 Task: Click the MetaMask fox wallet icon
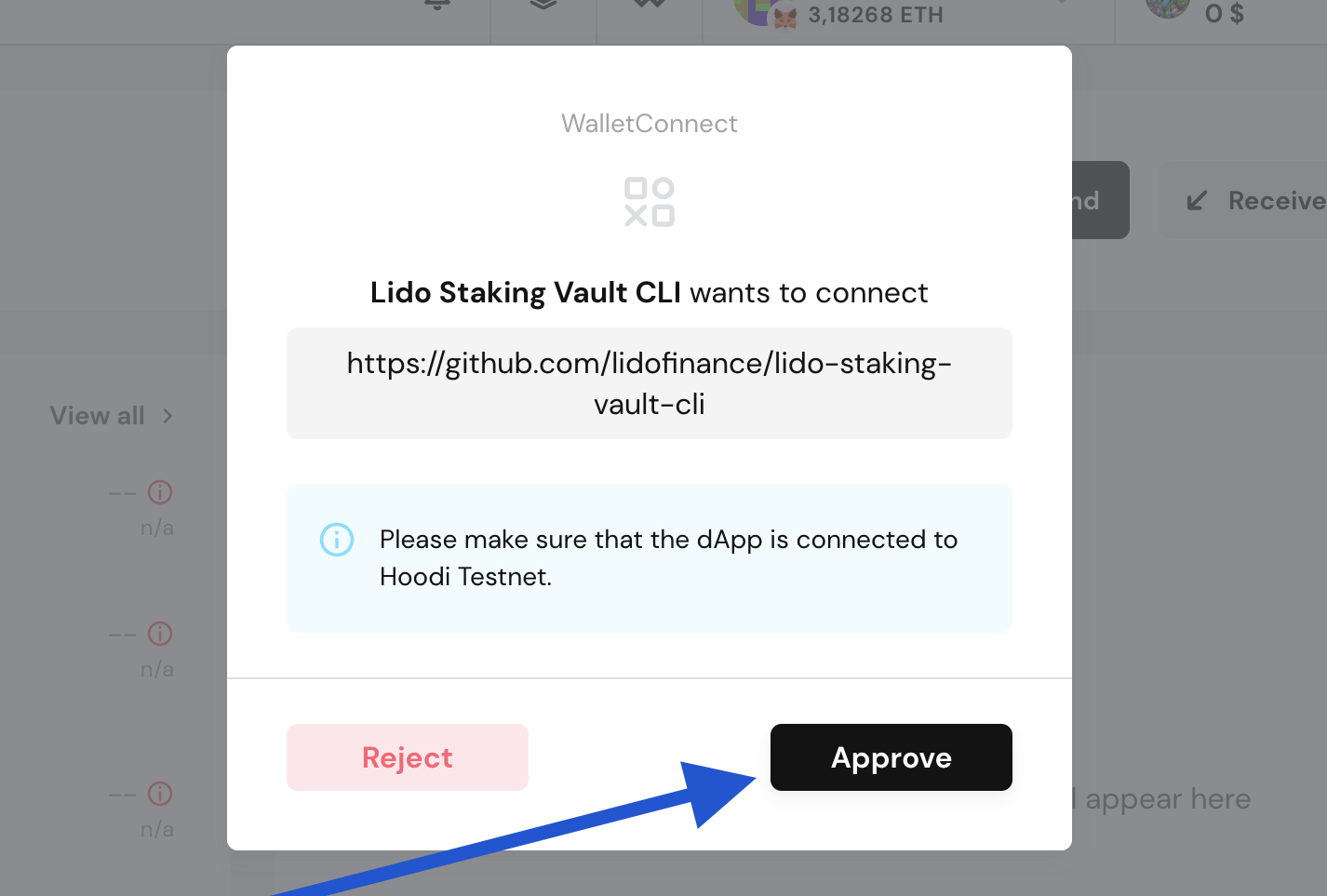(x=785, y=17)
